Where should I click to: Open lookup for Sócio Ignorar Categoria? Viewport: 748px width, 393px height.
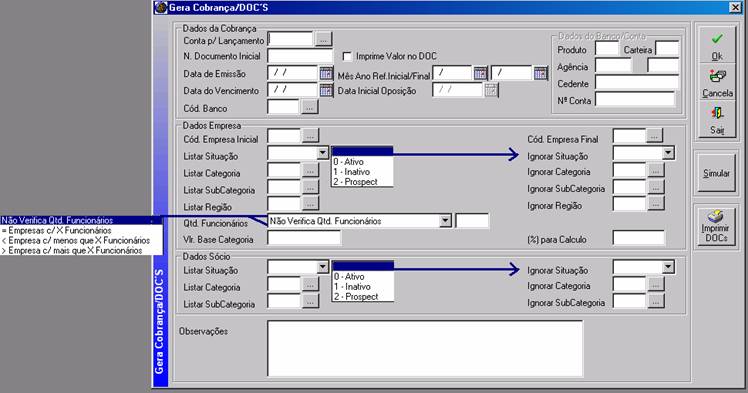coord(656,285)
